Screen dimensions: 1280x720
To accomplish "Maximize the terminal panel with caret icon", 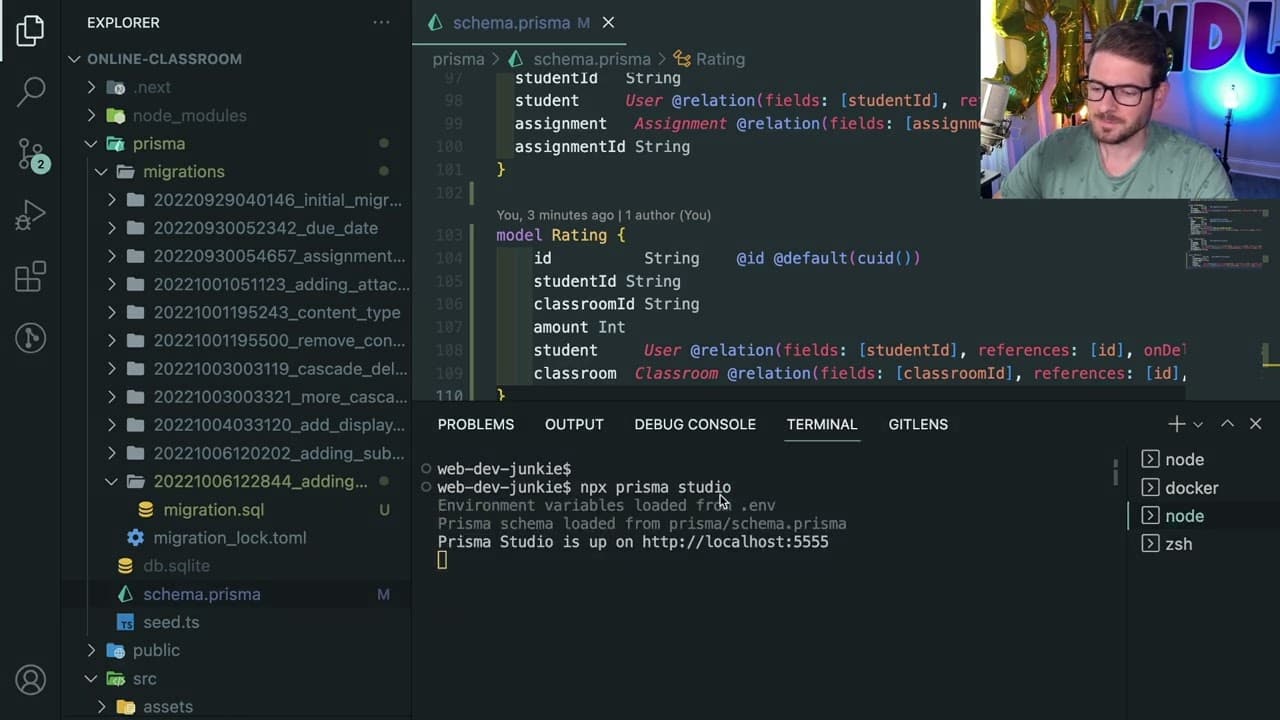I will [1227, 424].
